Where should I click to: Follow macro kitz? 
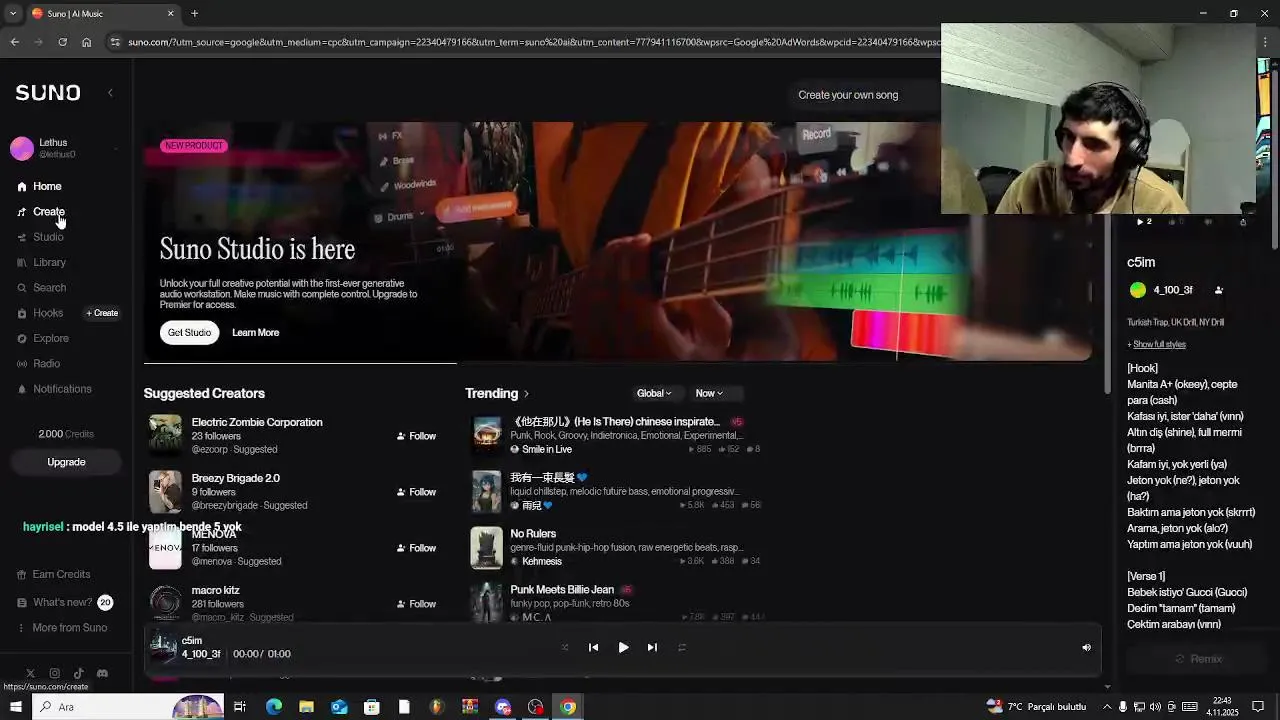(416, 604)
